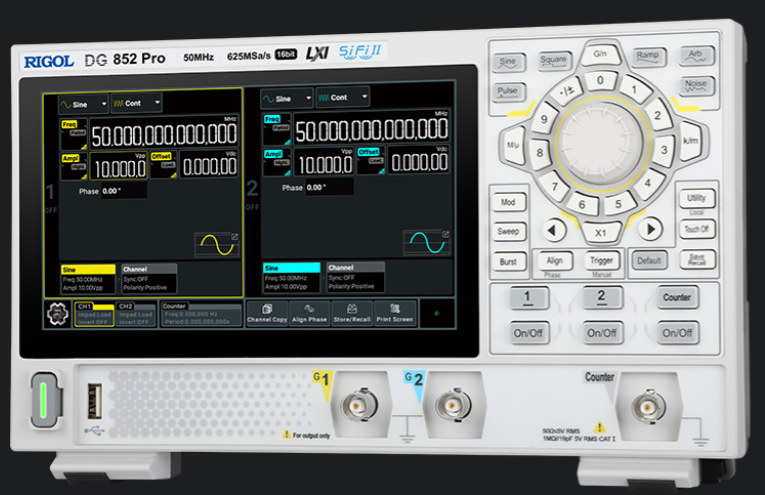Image resolution: width=765 pixels, height=495 pixels.
Task: Push the Ramp waveform key
Action: coord(648,57)
